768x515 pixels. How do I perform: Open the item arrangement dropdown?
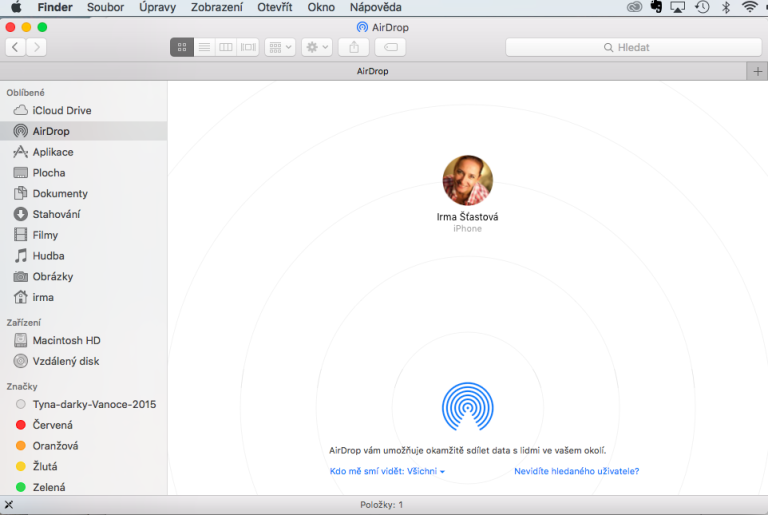click(279, 47)
